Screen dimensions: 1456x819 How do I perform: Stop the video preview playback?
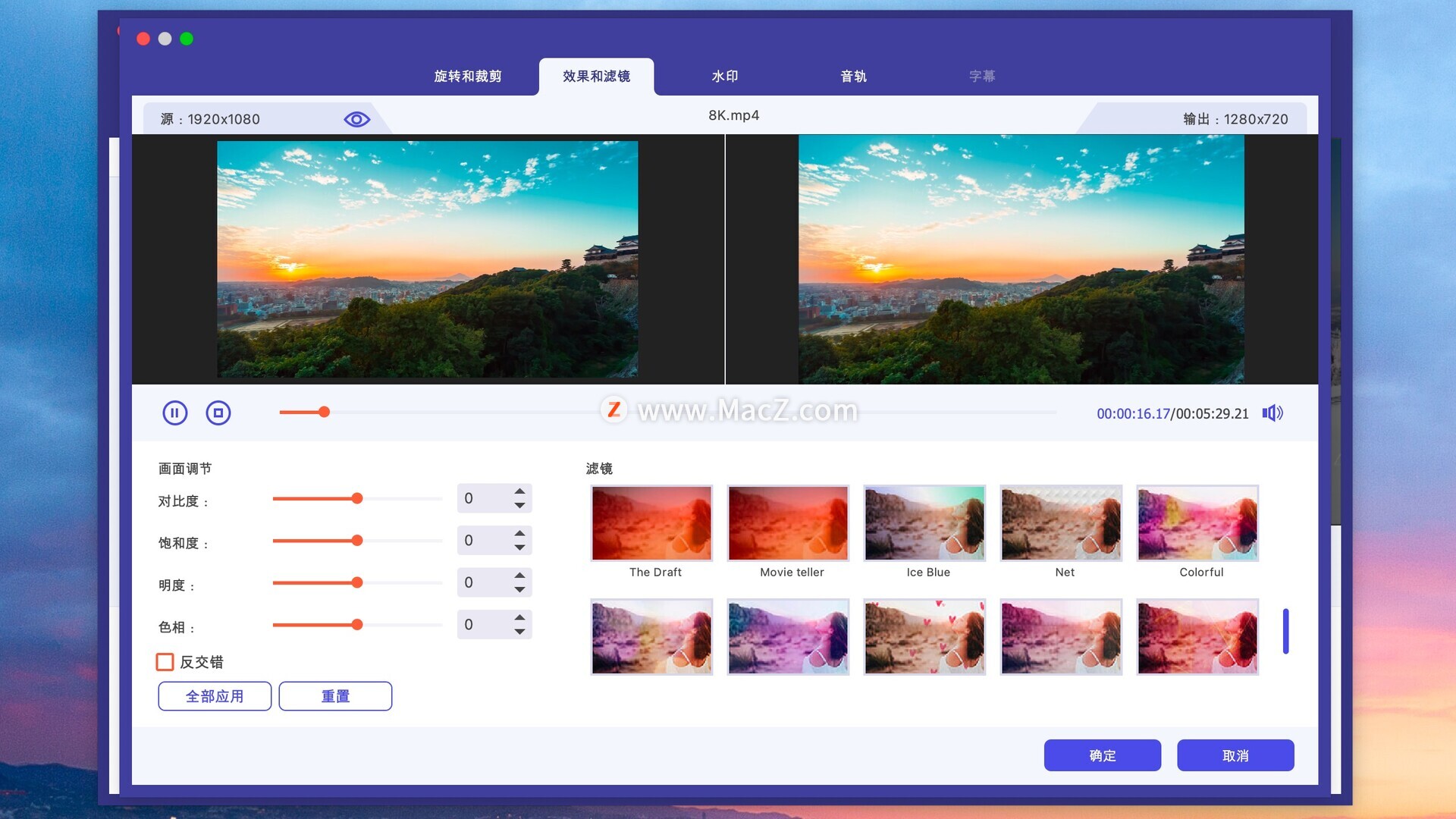point(218,413)
